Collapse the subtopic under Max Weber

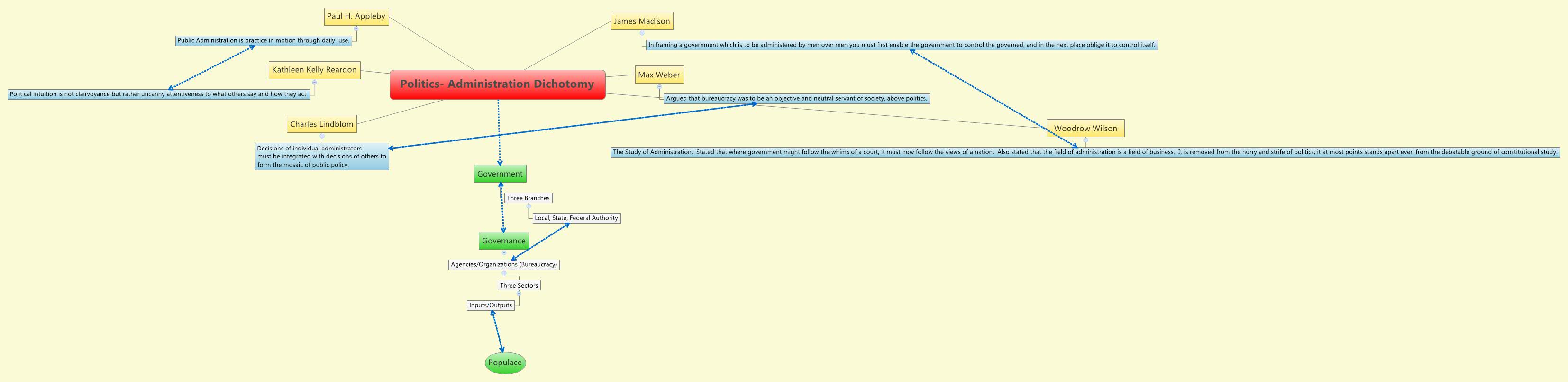tap(658, 86)
